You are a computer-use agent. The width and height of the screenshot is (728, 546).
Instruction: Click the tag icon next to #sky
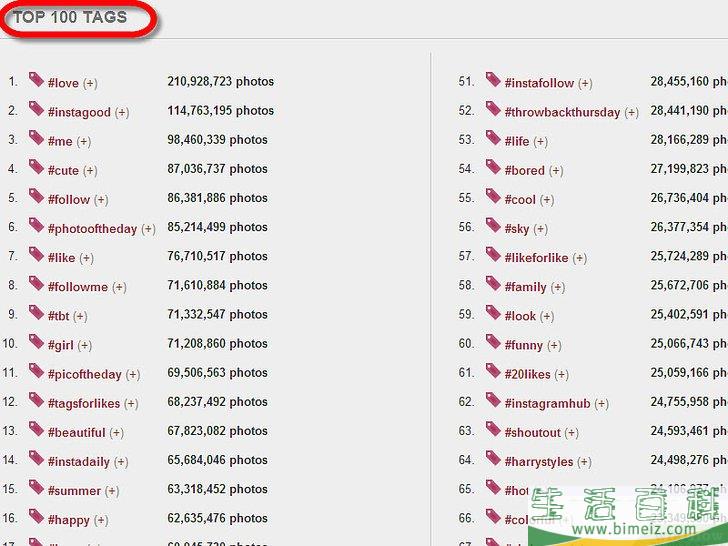pyautogui.click(x=493, y=225)
